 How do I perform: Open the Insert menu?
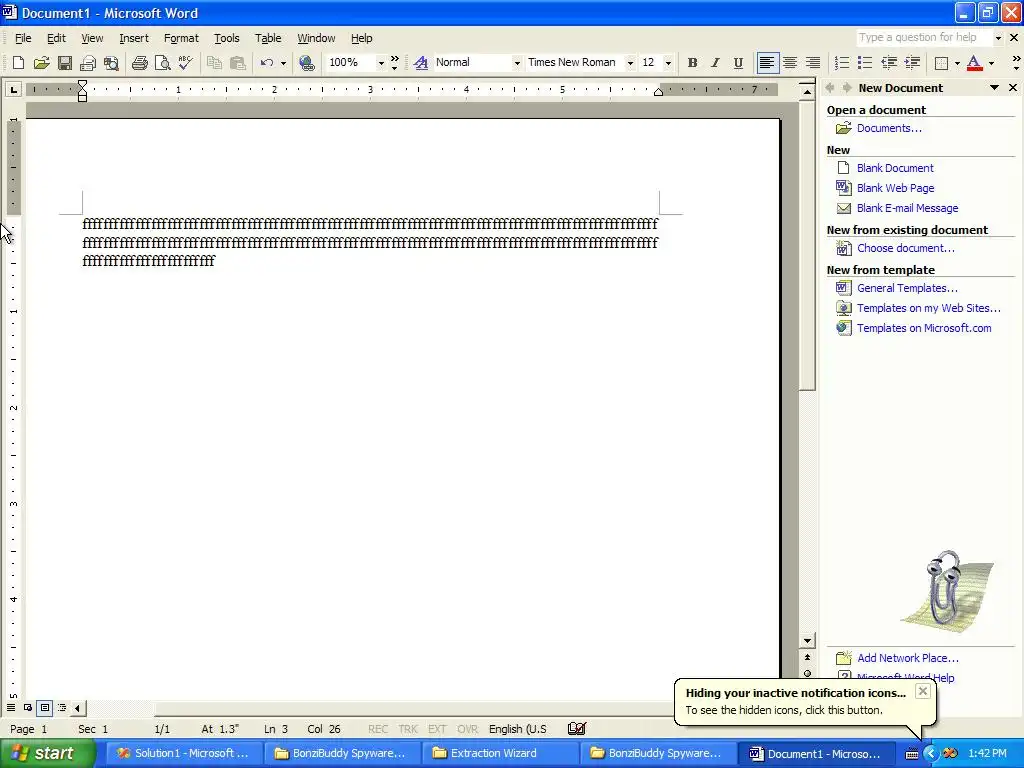coord(134,38)
